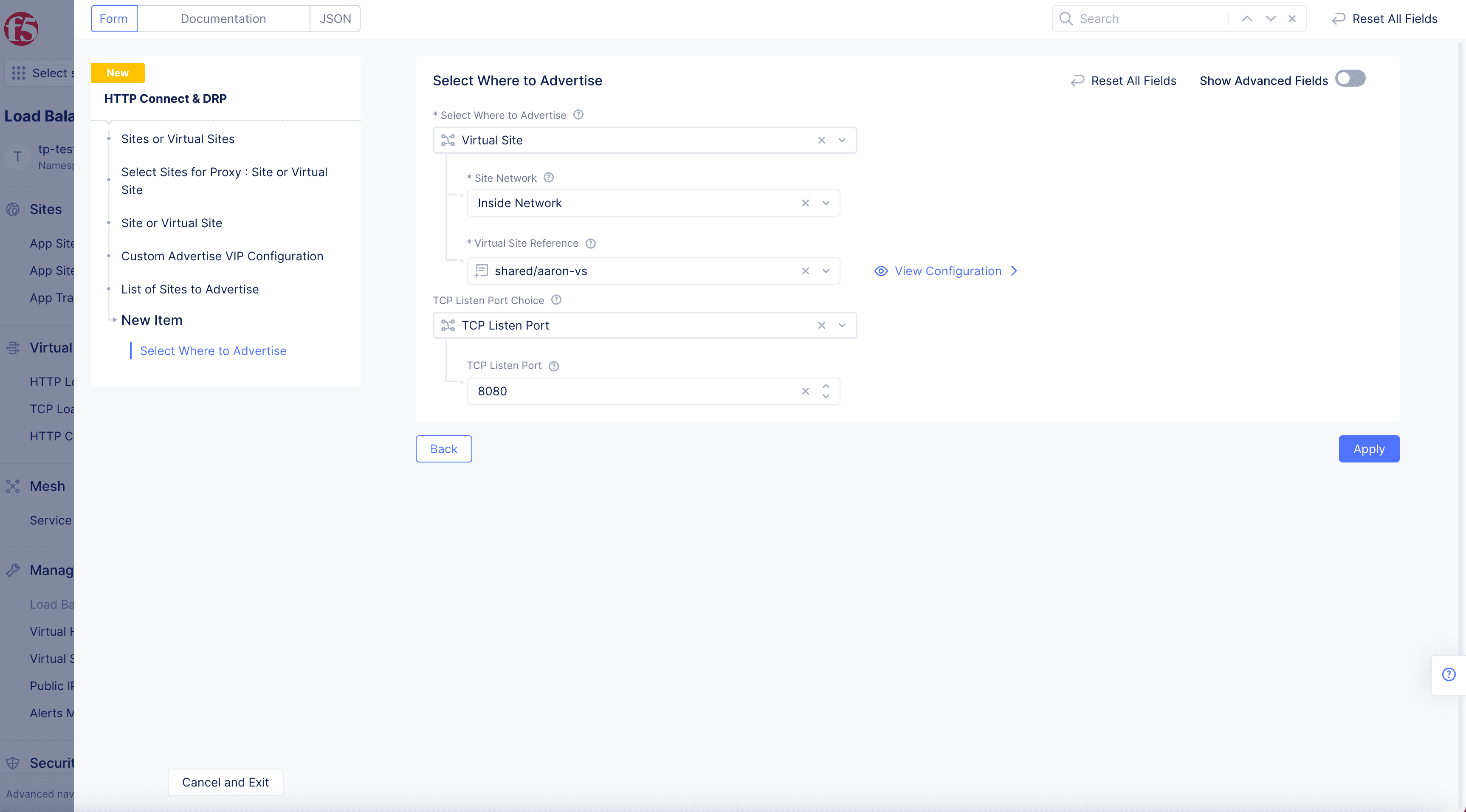Open the Virtual Site combo box

click(x=645, y=141)
